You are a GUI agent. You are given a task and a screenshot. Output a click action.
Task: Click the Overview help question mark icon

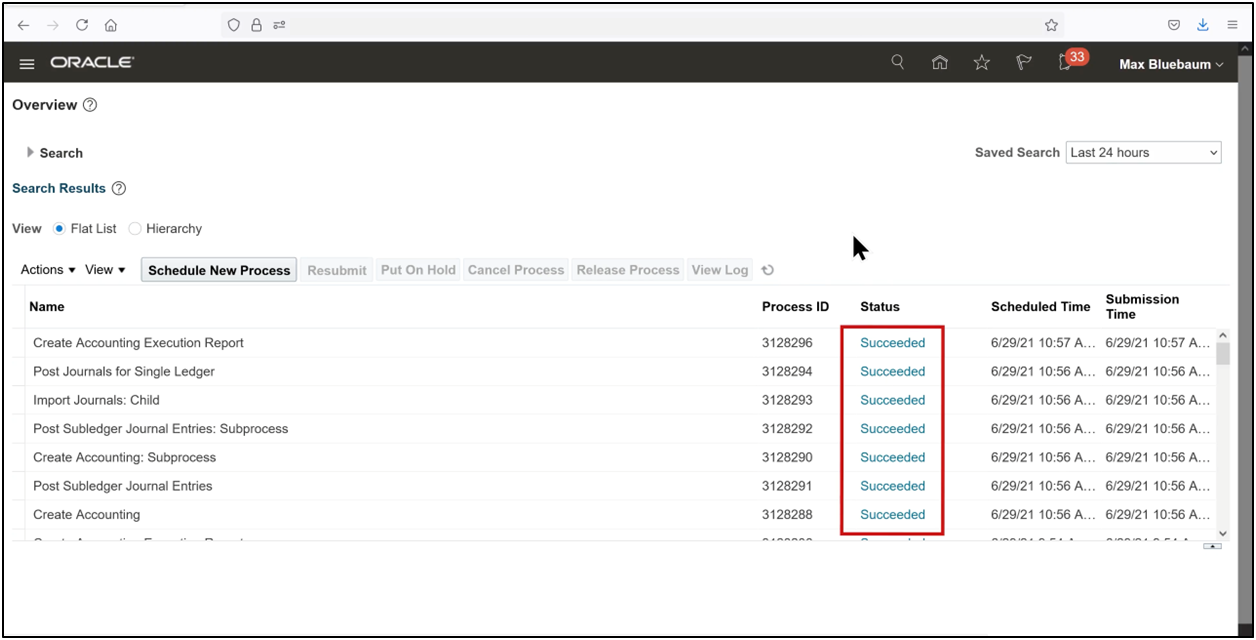(x=89, y=105)
